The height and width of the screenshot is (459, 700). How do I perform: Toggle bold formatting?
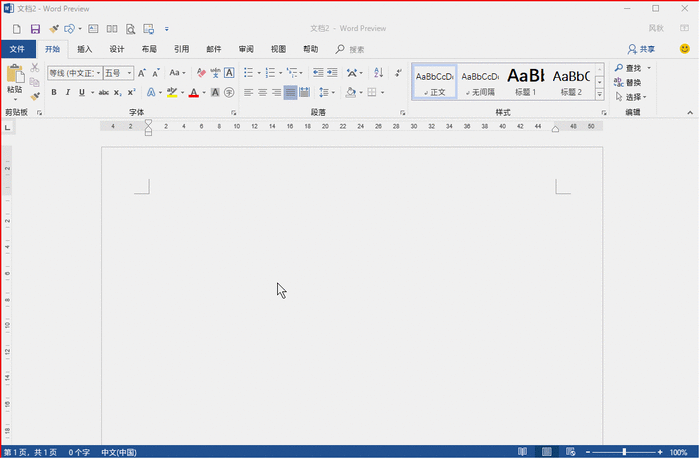tap(54, 92)
